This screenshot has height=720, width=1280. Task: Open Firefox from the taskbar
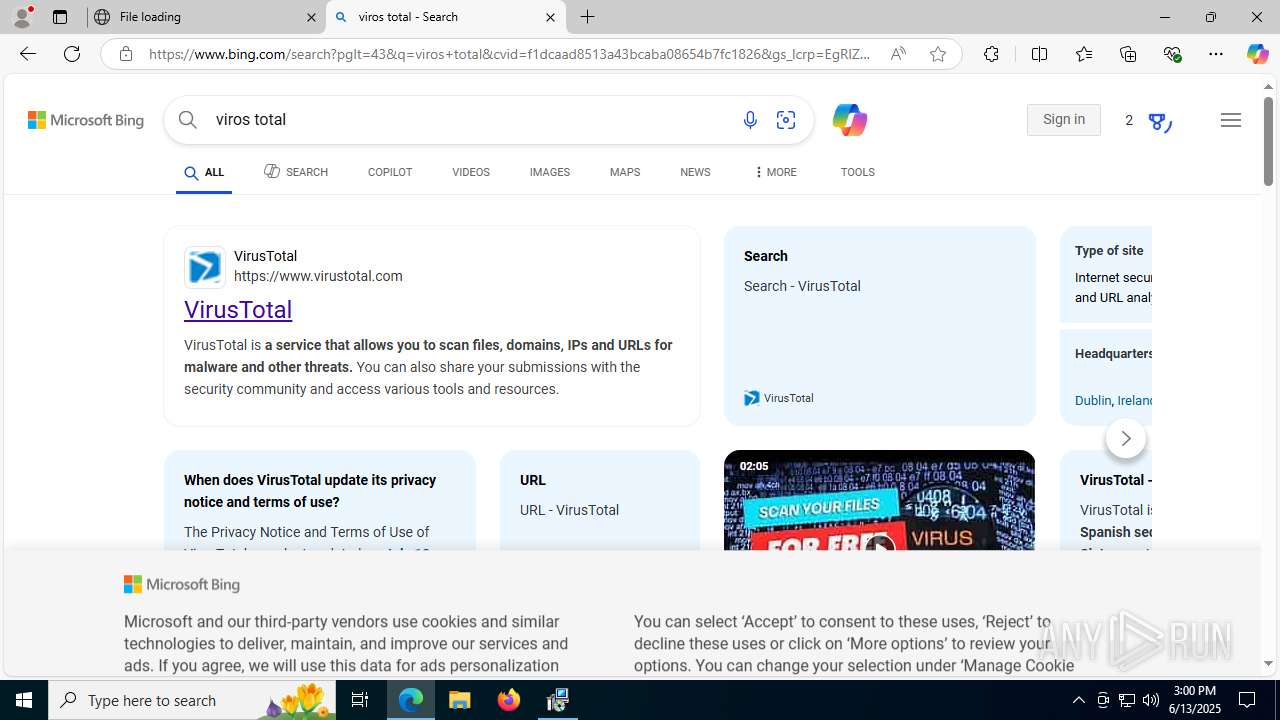coord(509,700)
